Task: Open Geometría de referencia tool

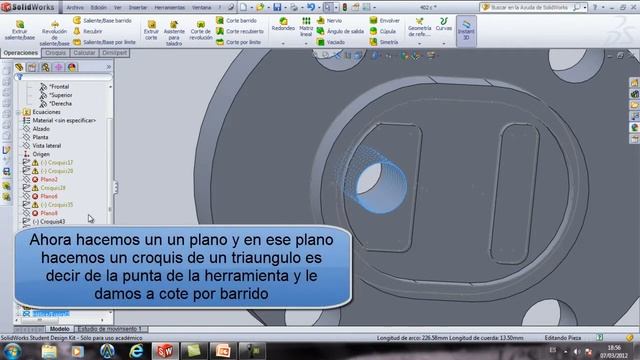Action: coord(419,27)
